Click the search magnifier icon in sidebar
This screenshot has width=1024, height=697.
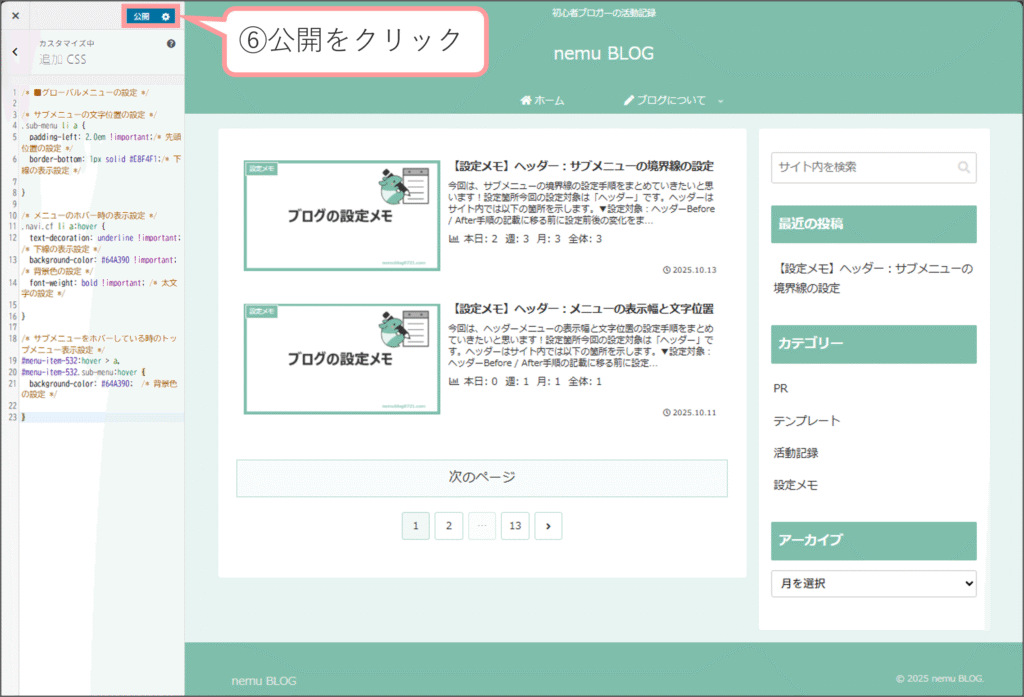pyautogui.click(x=963, y=168)
